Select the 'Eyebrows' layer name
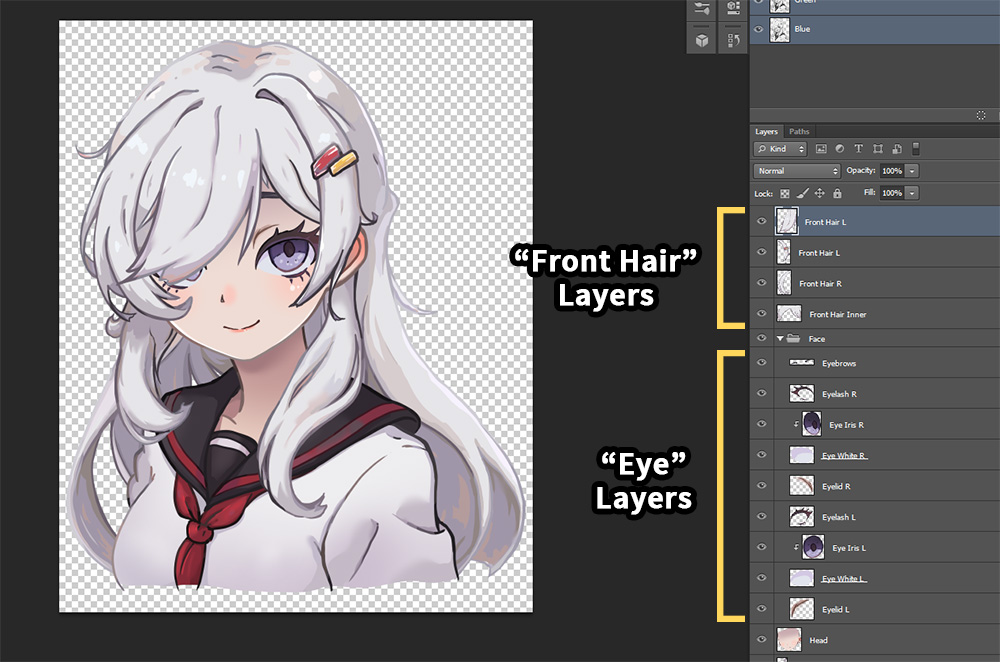The image size is (1000, 662). tap(839, 363)
